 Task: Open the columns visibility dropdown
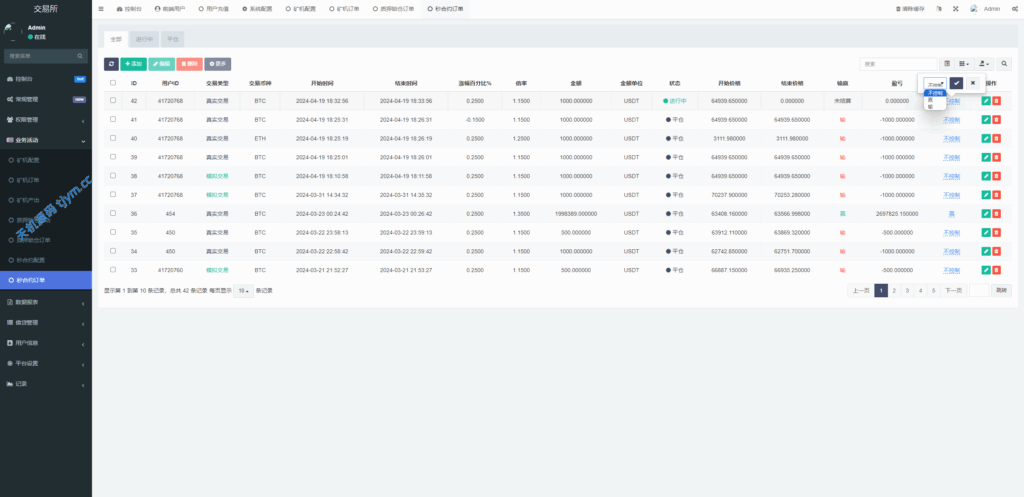(965, 63)
